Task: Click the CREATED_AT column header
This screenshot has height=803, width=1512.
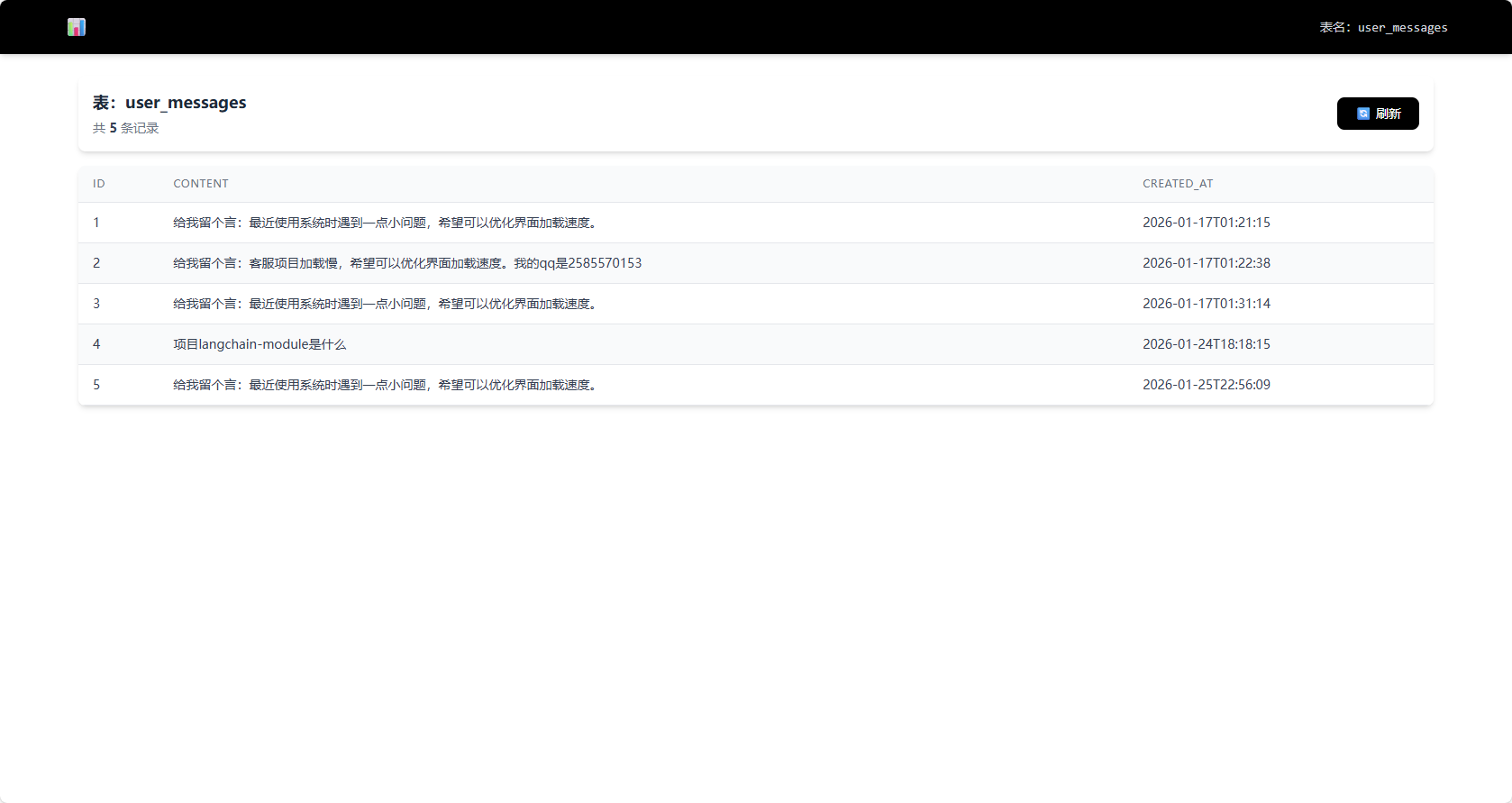Action: pos(1178,184)
